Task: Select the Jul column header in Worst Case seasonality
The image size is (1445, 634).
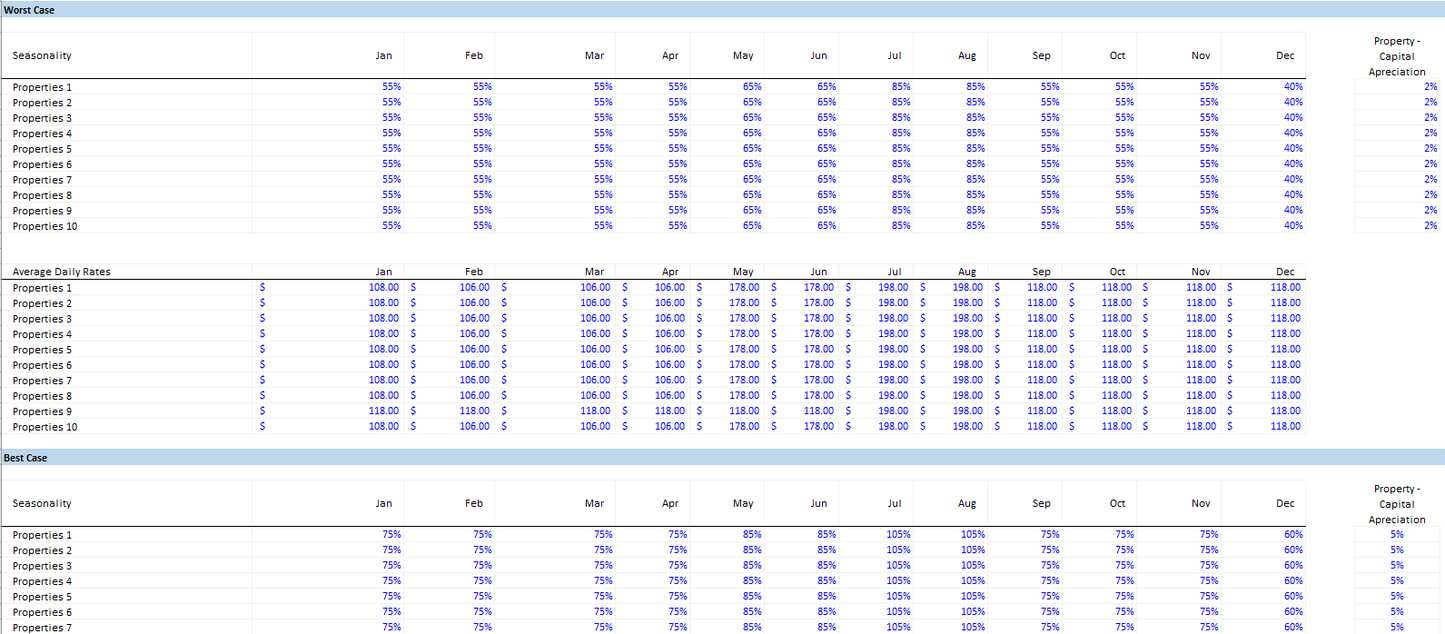Action: 894,56
